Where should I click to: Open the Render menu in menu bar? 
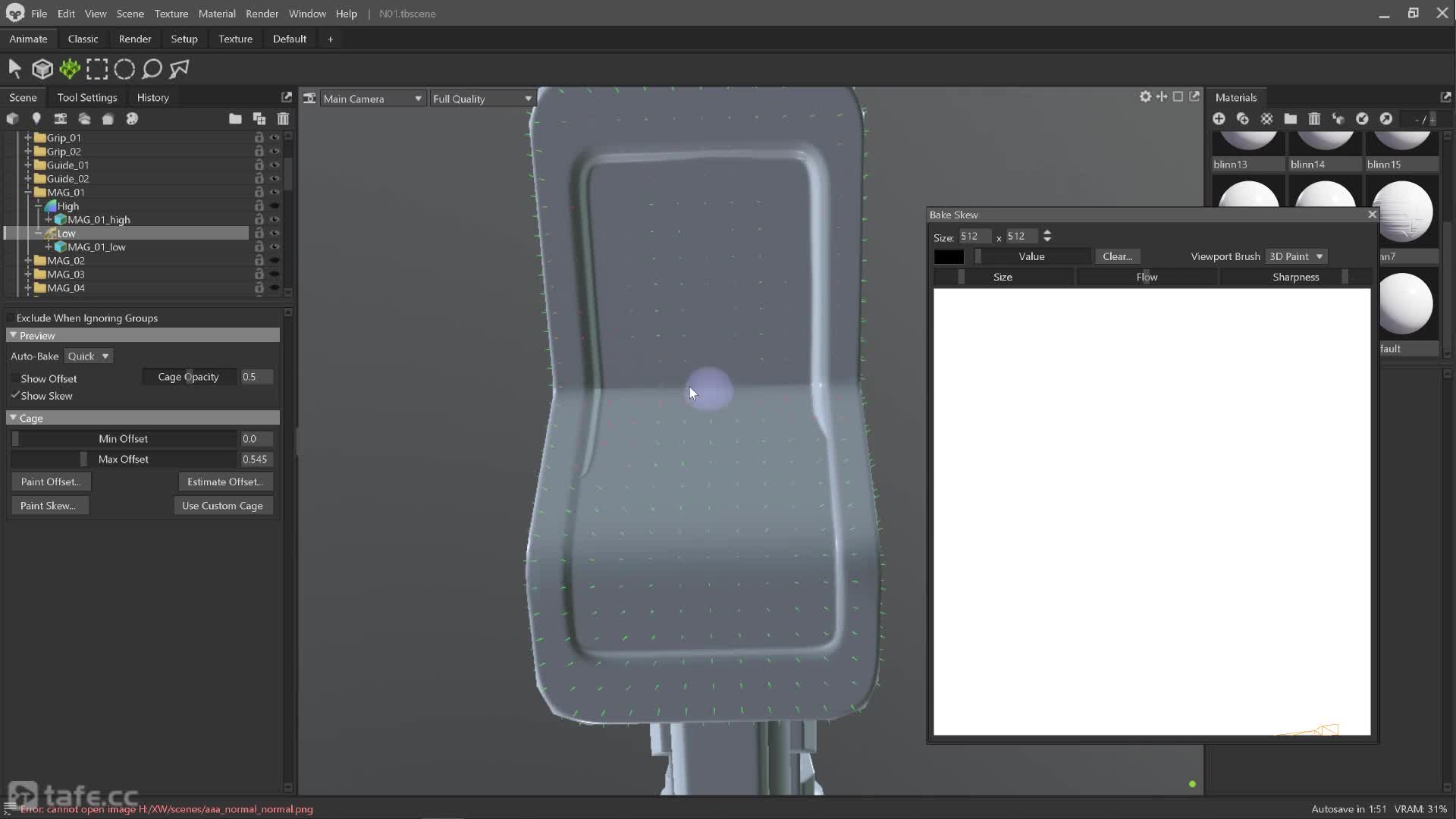262,14
